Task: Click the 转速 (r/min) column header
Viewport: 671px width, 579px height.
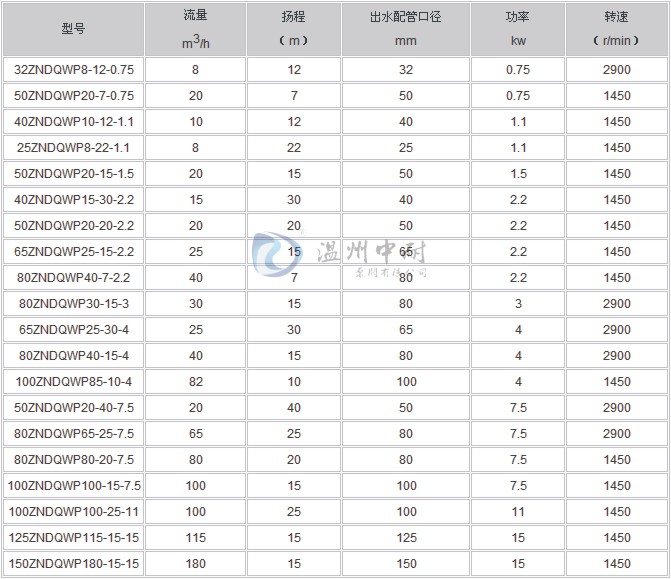Action: tap(617, 29)
